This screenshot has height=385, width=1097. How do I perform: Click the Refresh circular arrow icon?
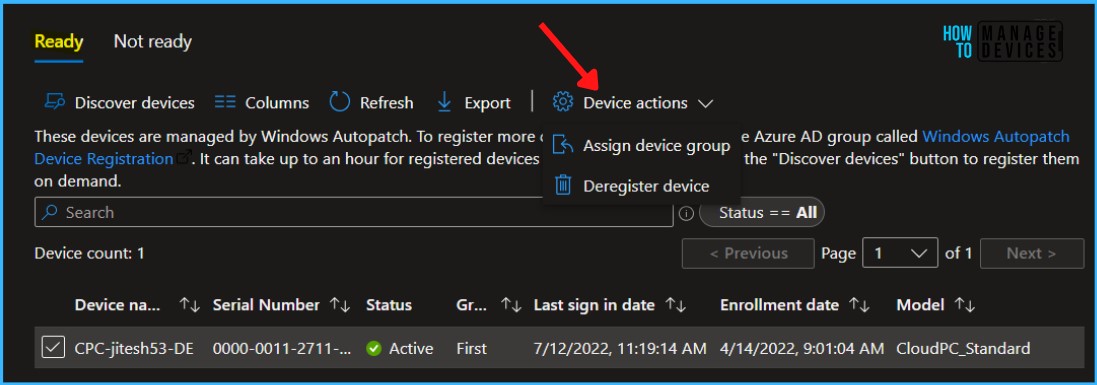[x=339, y=102]
